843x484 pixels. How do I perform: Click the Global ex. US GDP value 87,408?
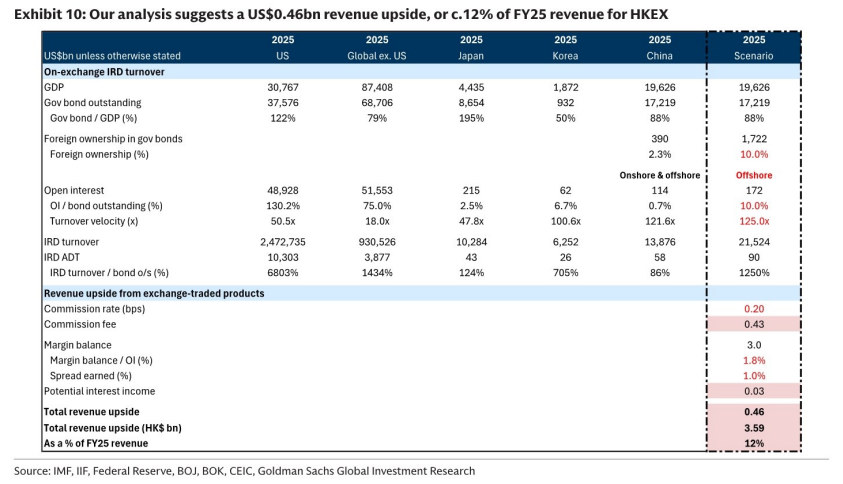(377, 87)
